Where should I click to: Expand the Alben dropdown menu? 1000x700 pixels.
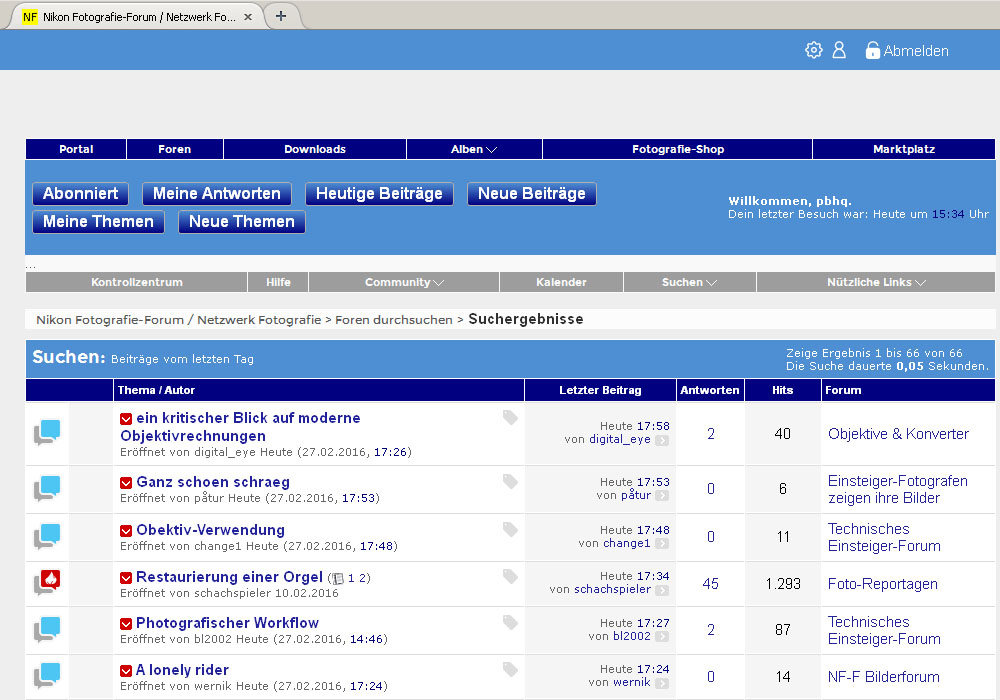point(474,149)
